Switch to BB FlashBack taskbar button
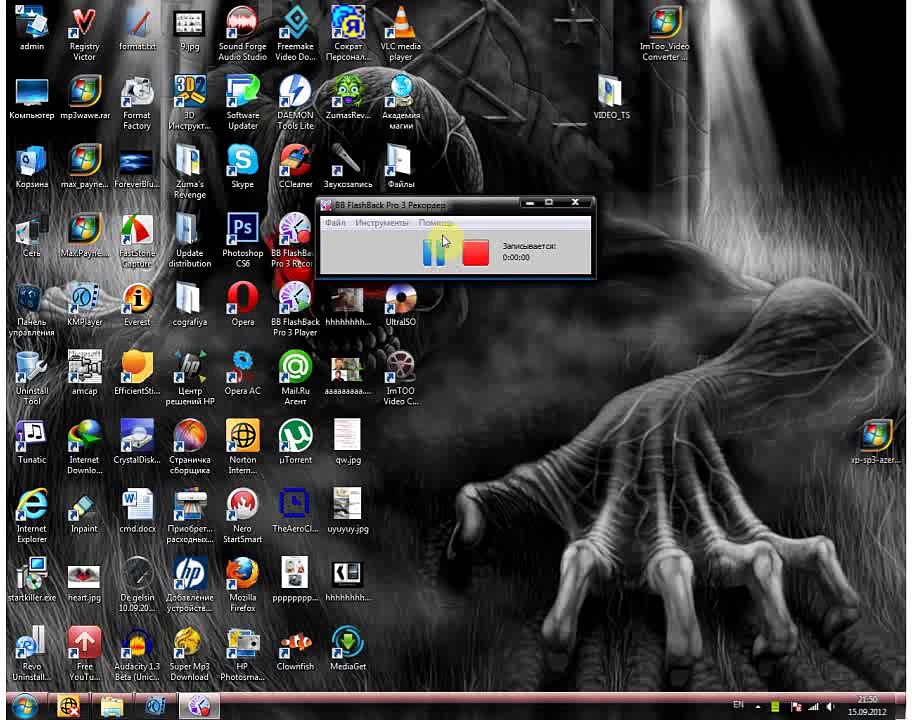The width and height of the screenshot is (912, 720). coord(198,706)
